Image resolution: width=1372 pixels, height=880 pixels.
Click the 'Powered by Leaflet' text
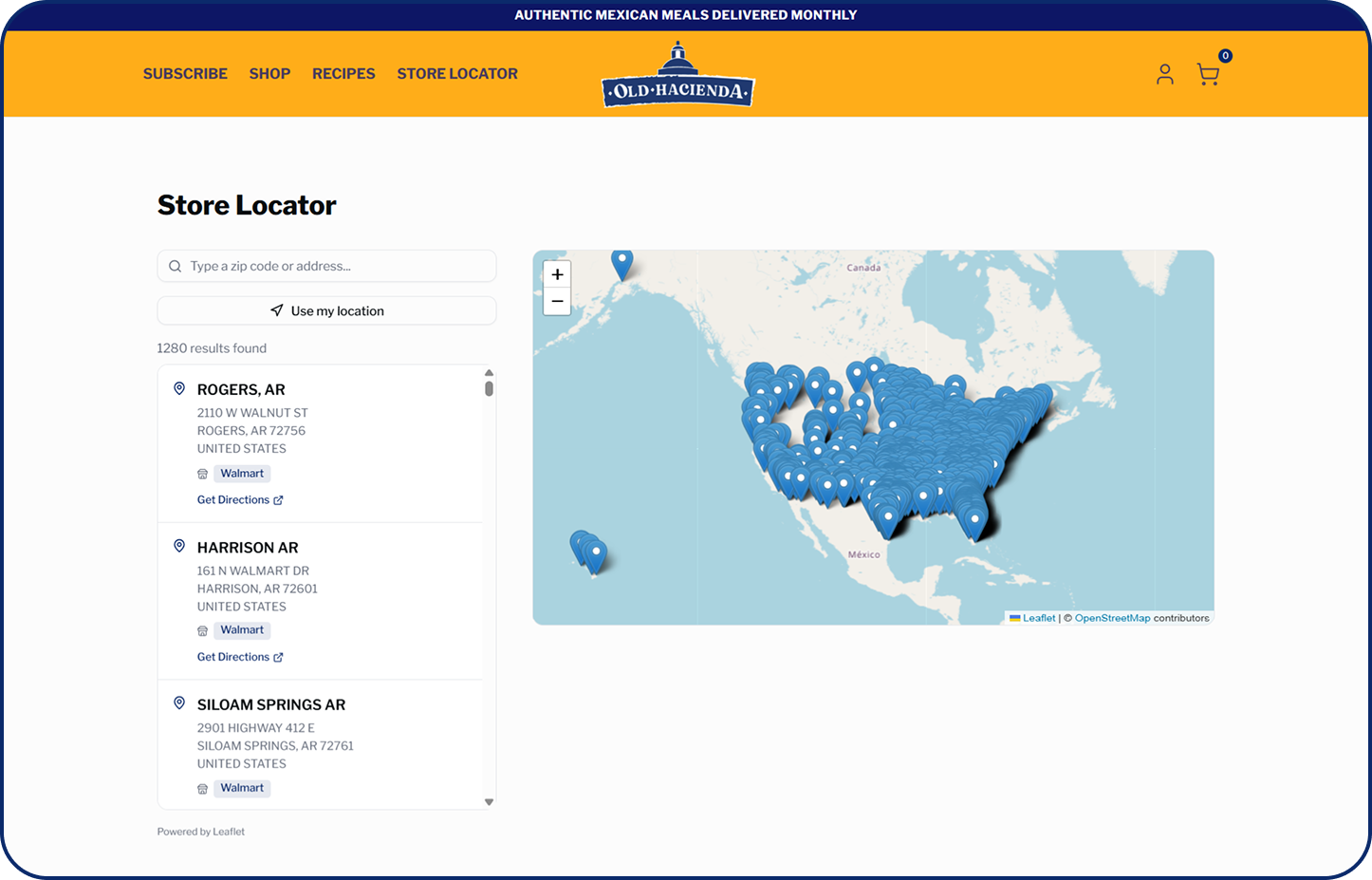coord(201,832)
